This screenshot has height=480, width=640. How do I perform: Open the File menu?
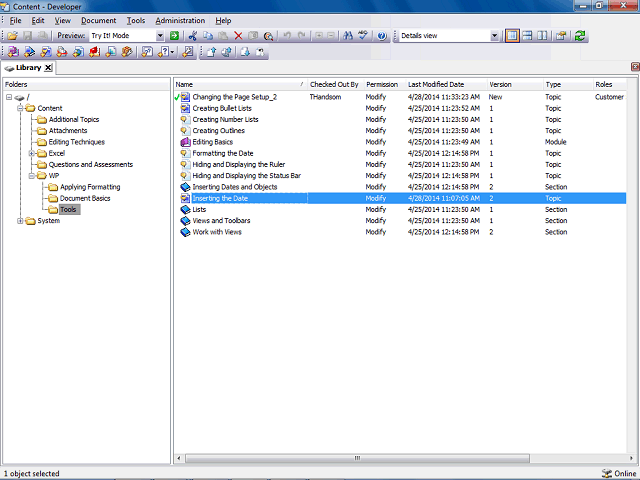16,20
